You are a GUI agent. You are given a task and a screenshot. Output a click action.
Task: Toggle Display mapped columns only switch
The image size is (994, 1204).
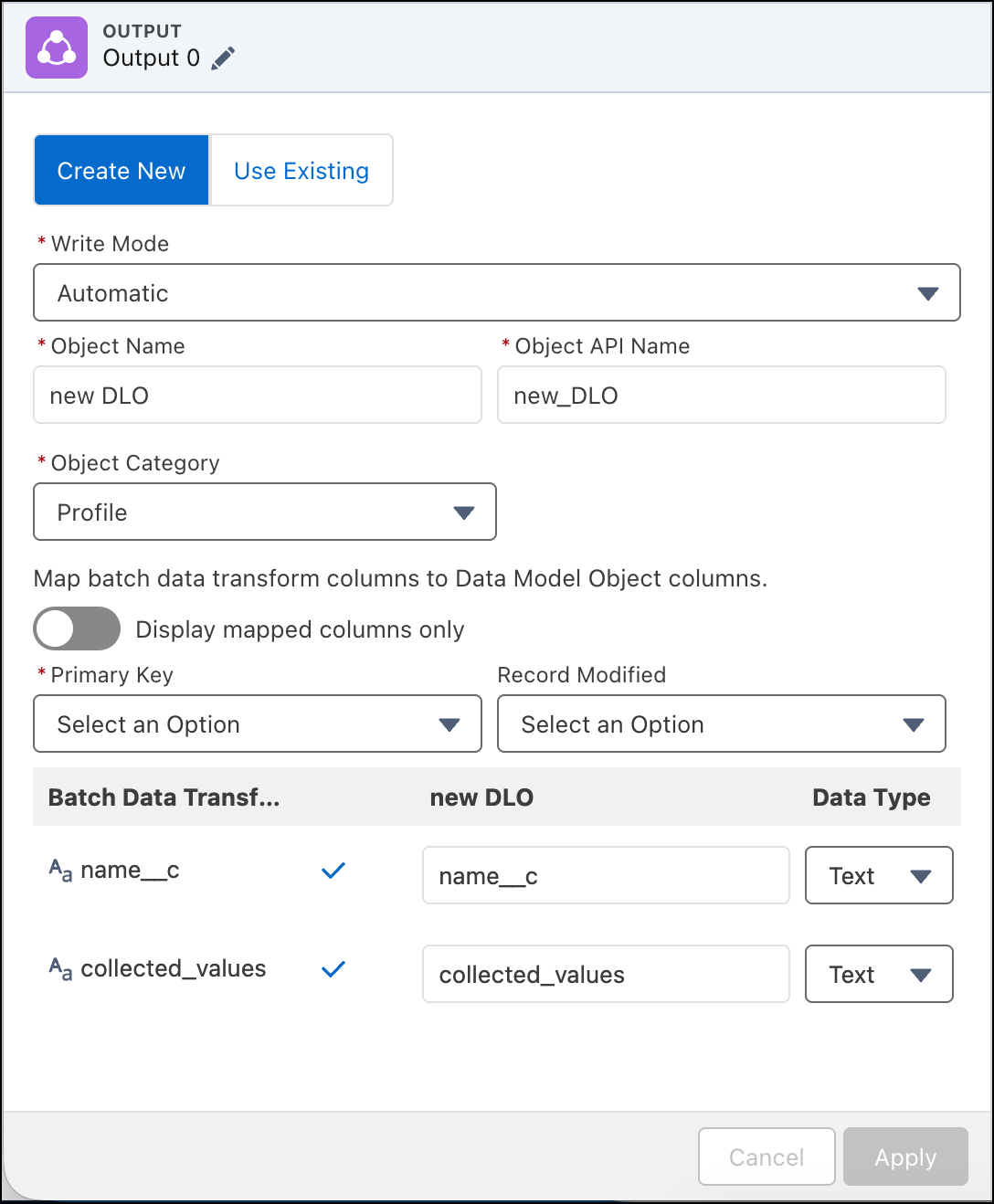click(x=77, y=629)
